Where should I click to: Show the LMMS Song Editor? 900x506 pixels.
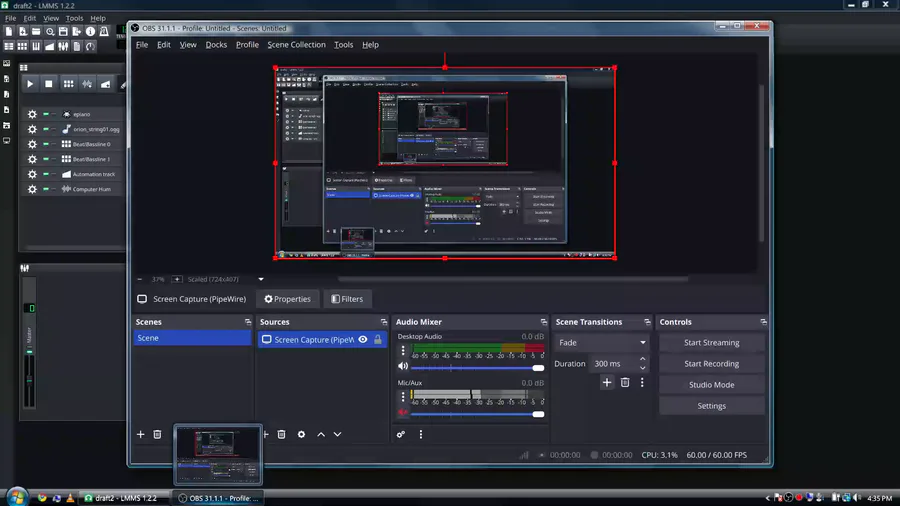tap(9, 46)
